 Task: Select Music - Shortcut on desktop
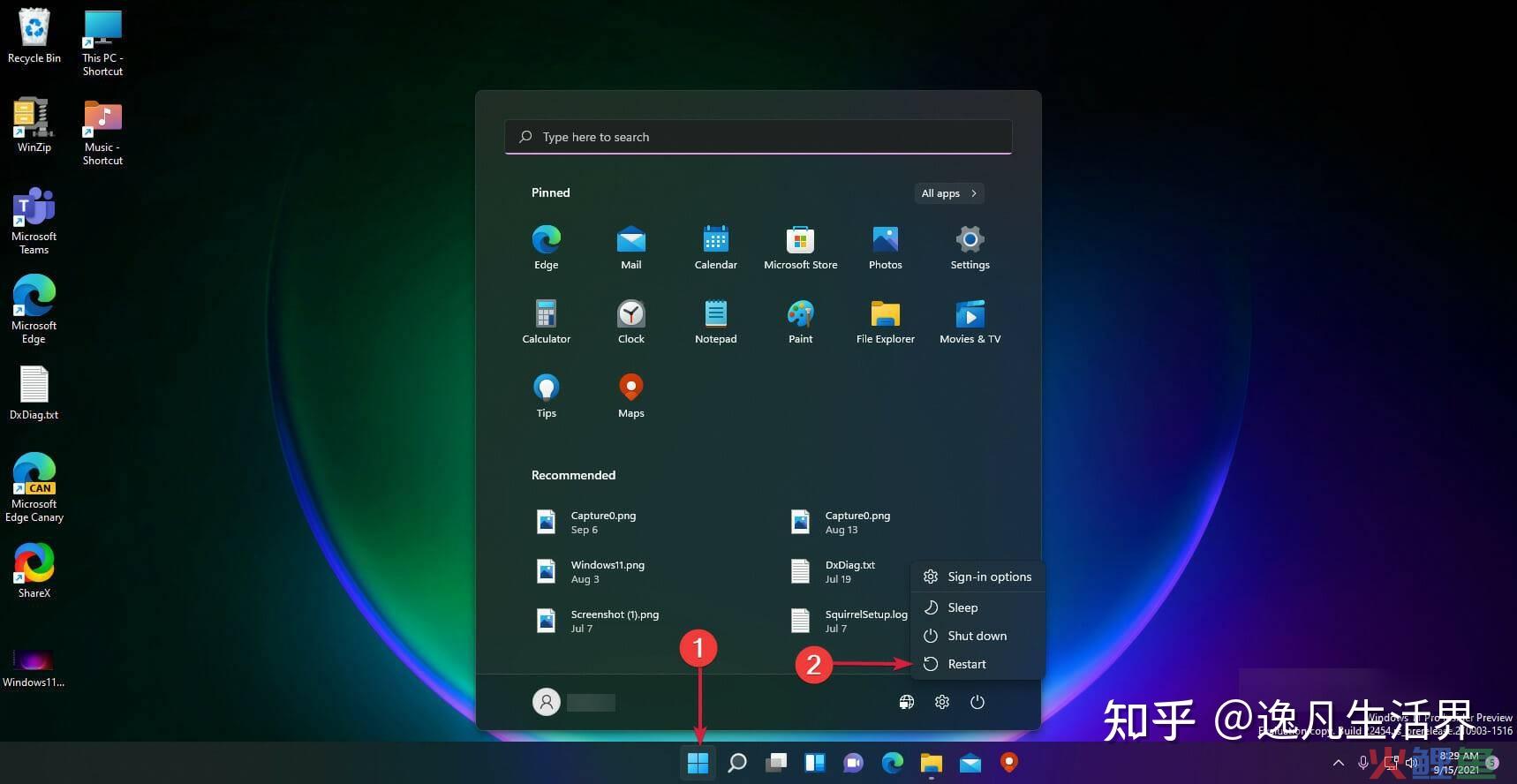pyautogui.click(x=102, y=133)
